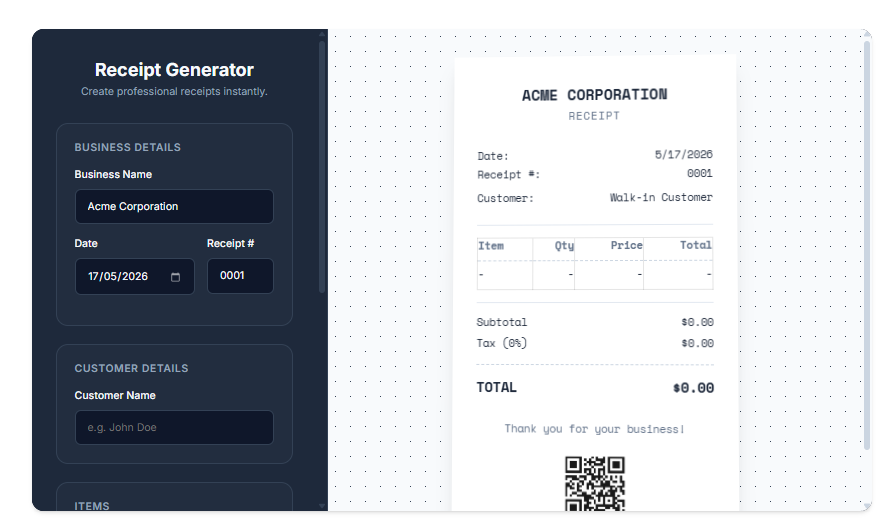Select the 'CUSTOMER DETAILS' section heading
The image size is (887, 523).
coord(131,368)
